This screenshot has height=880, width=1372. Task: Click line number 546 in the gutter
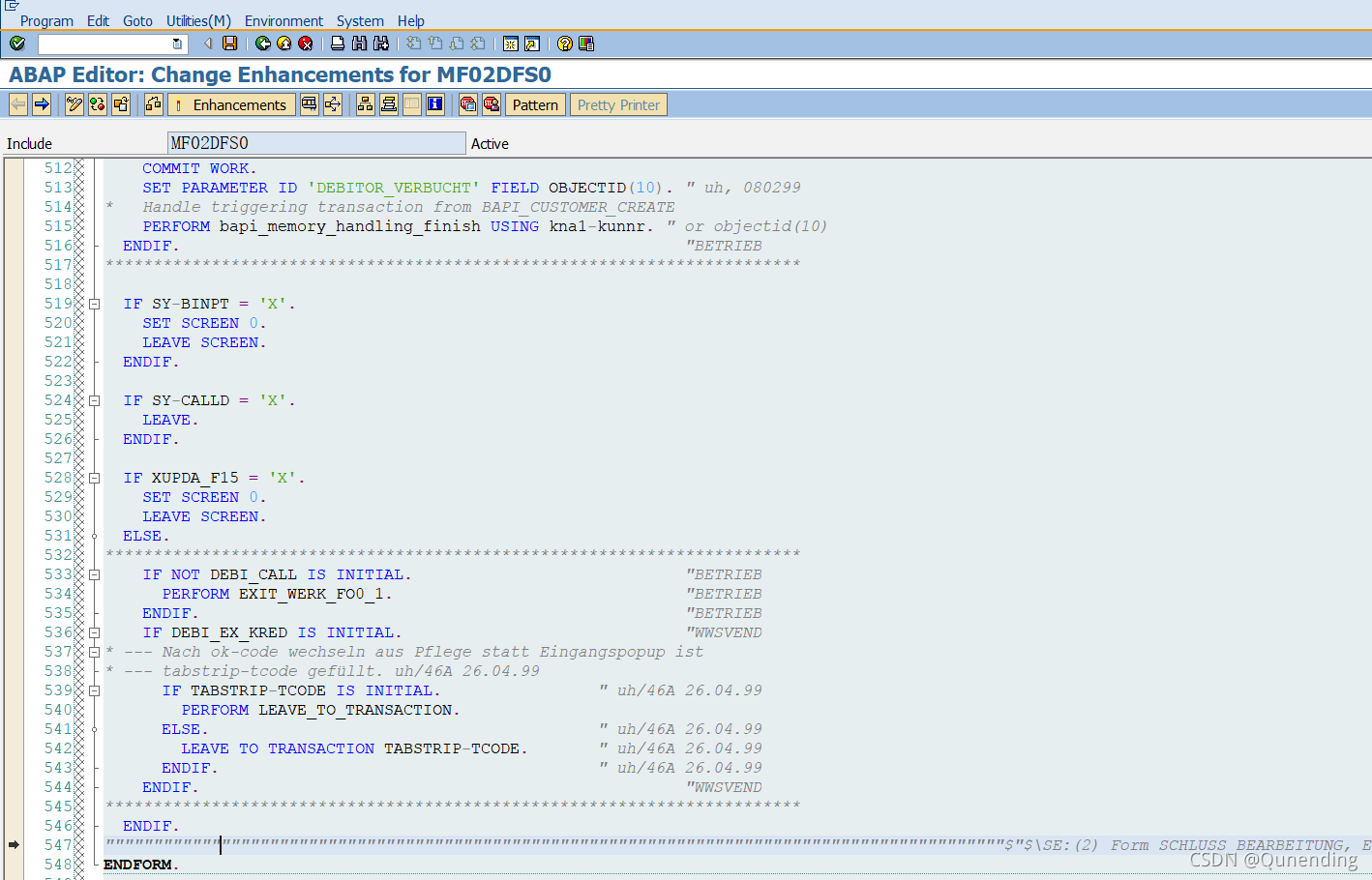pos(58,826)
